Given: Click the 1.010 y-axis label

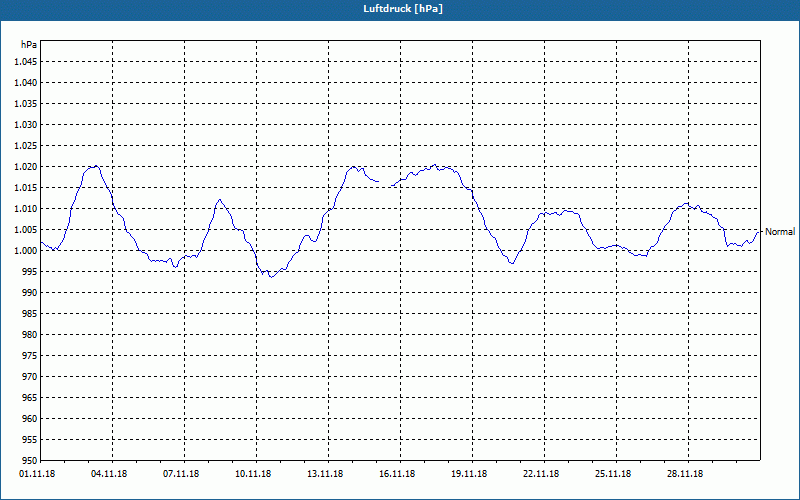Looking at the screenshot, I should point(26,209).
